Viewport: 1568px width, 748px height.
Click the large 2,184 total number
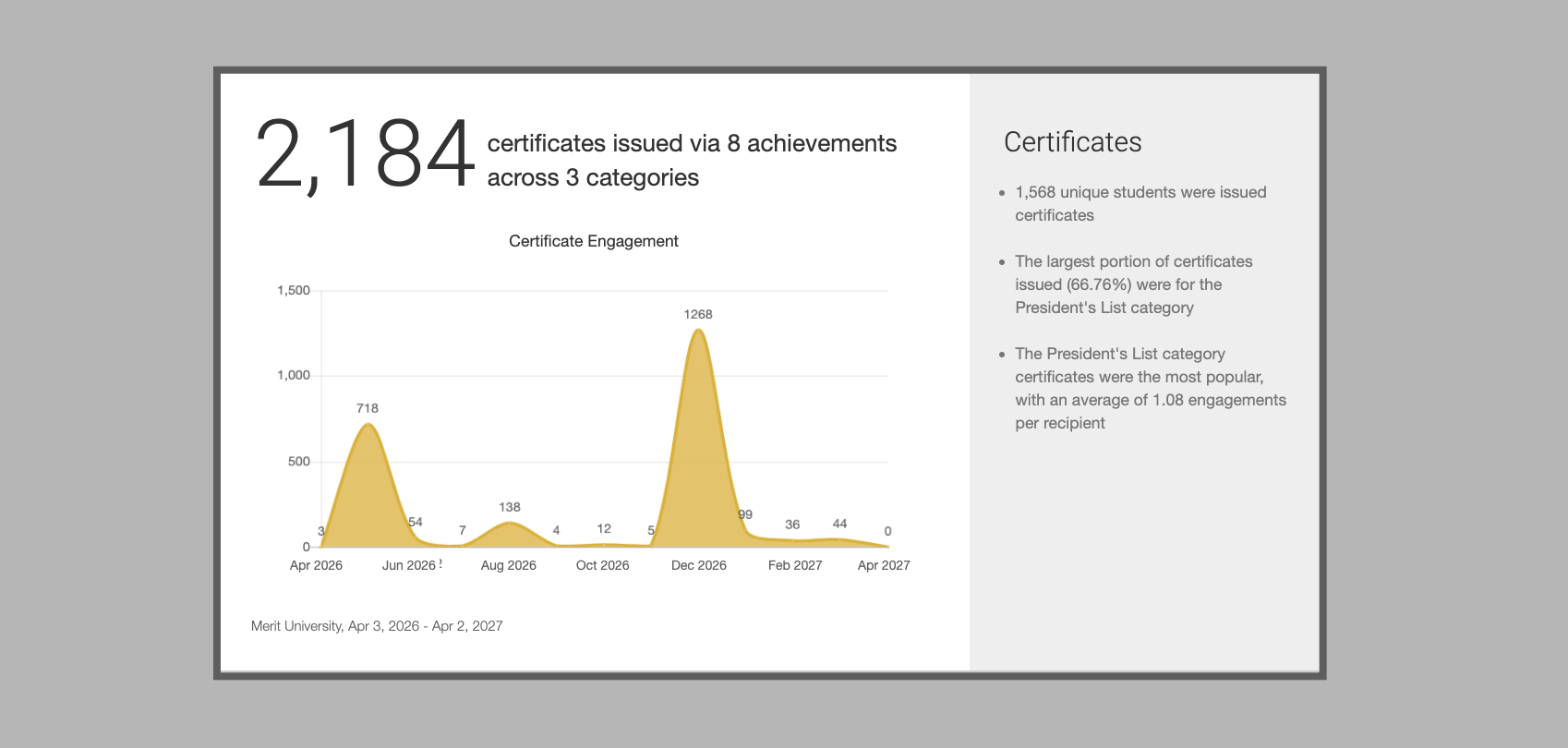[x=365, y=154]
